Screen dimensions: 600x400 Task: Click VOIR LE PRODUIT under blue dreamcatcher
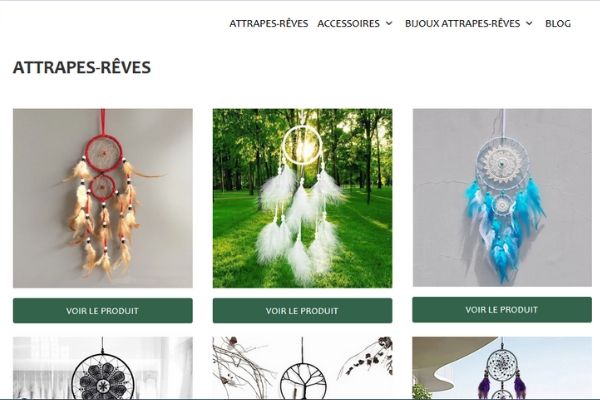click(x=502, y=309)
